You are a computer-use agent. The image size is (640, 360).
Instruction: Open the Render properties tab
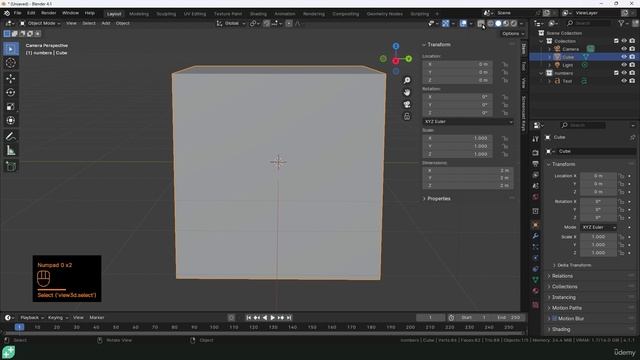point(536,153)
